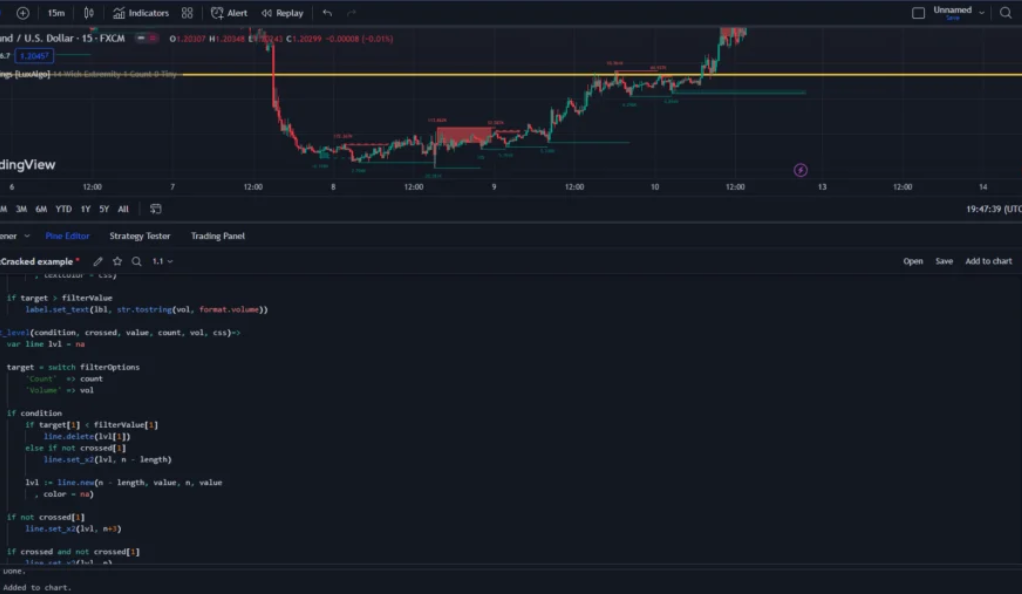This screenshot has height=594, width=1022.
Task: Edit the script name with the pencil icon
Action: (97, 260)
